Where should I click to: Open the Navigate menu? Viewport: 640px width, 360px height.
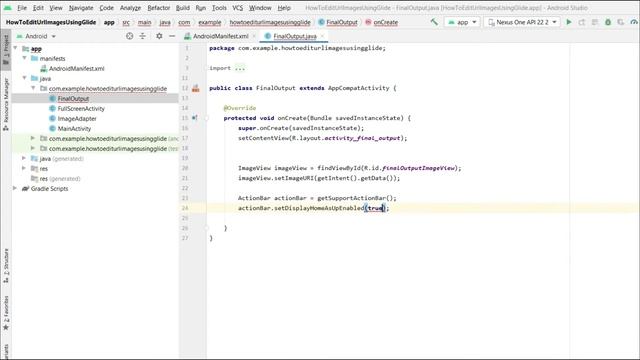pyautogui.click(x=81, y=8)
